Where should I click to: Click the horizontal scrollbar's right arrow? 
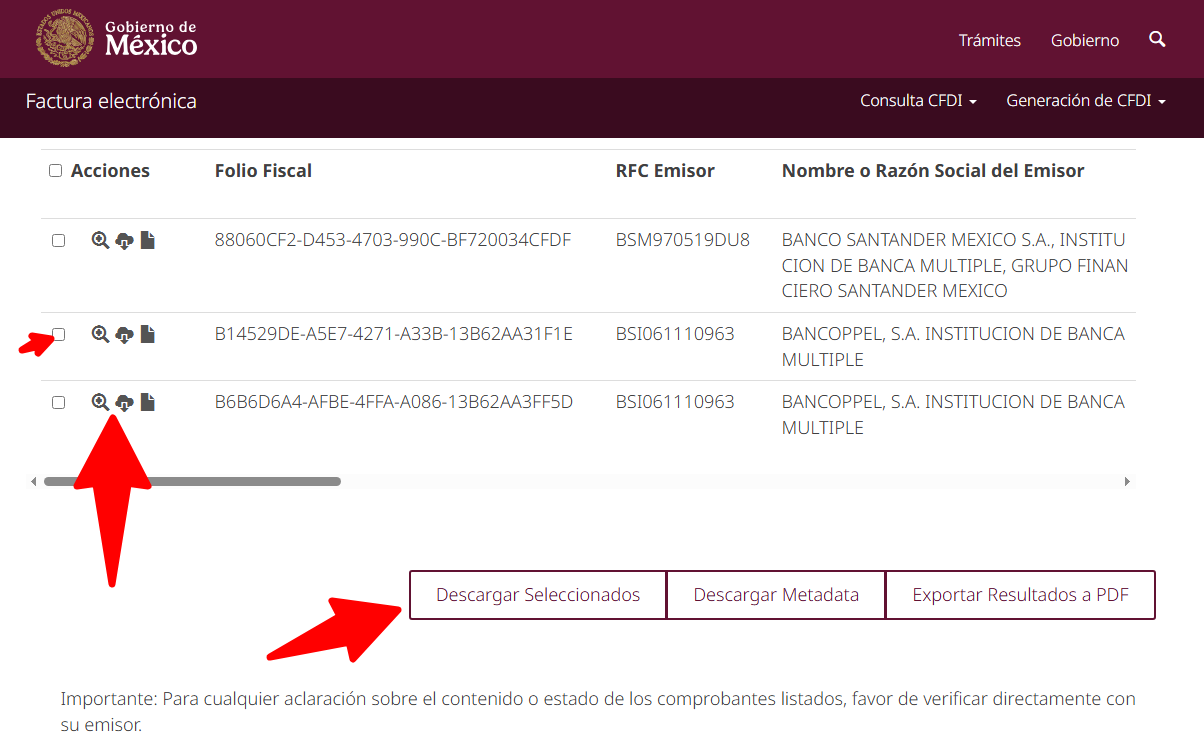tap(1127, 482)
